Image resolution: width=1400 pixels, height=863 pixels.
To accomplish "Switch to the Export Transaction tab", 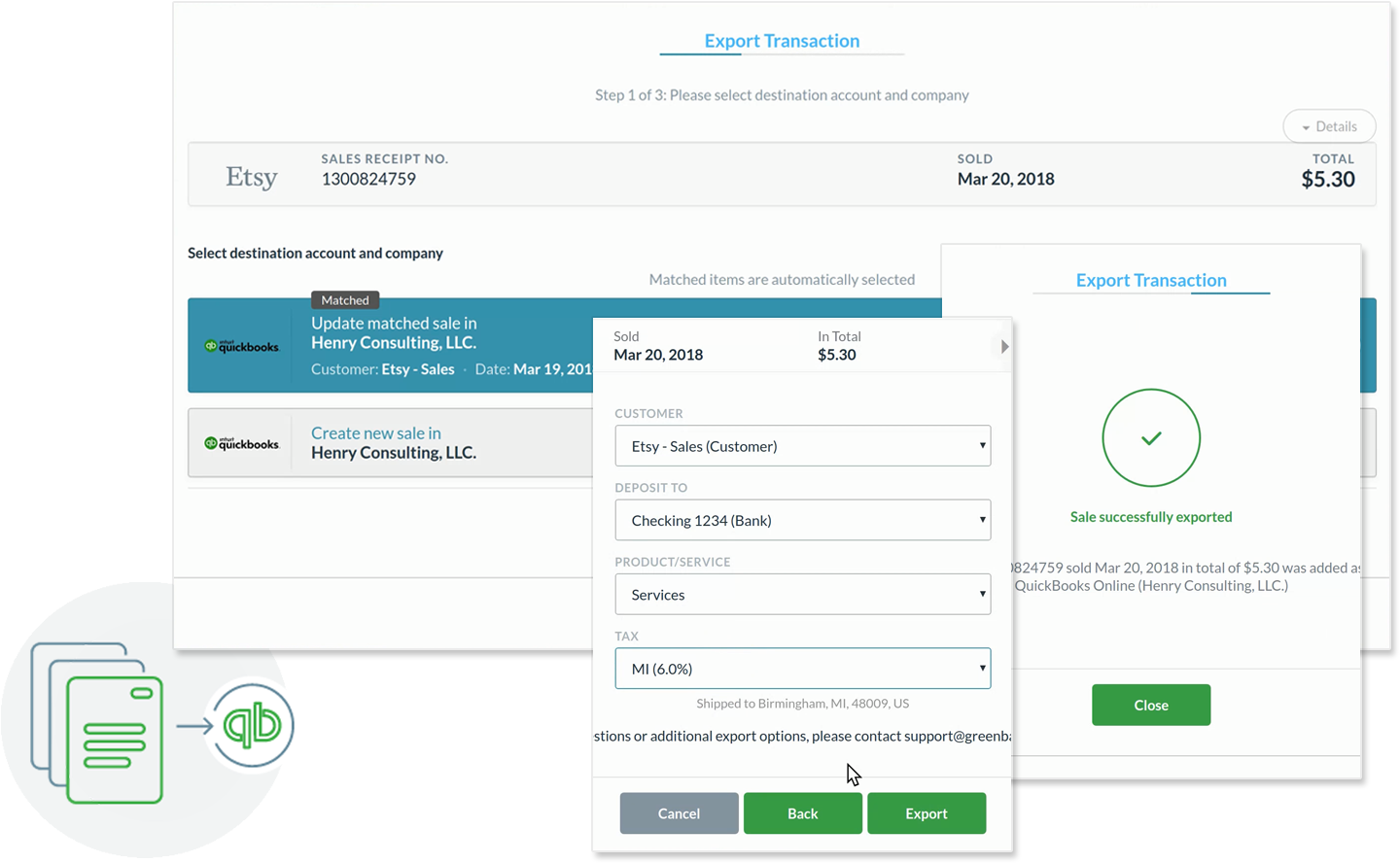I will tap(782, 40).
